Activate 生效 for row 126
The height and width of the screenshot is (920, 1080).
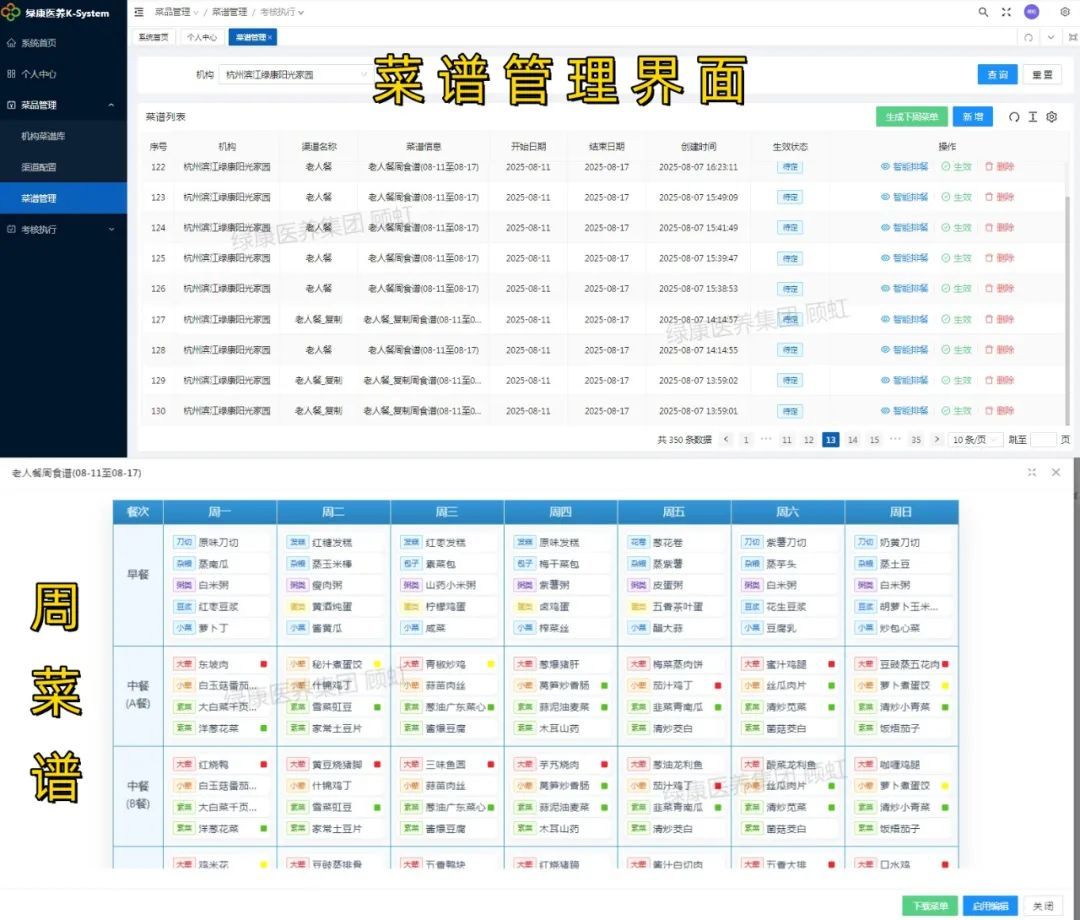(956, 289)
